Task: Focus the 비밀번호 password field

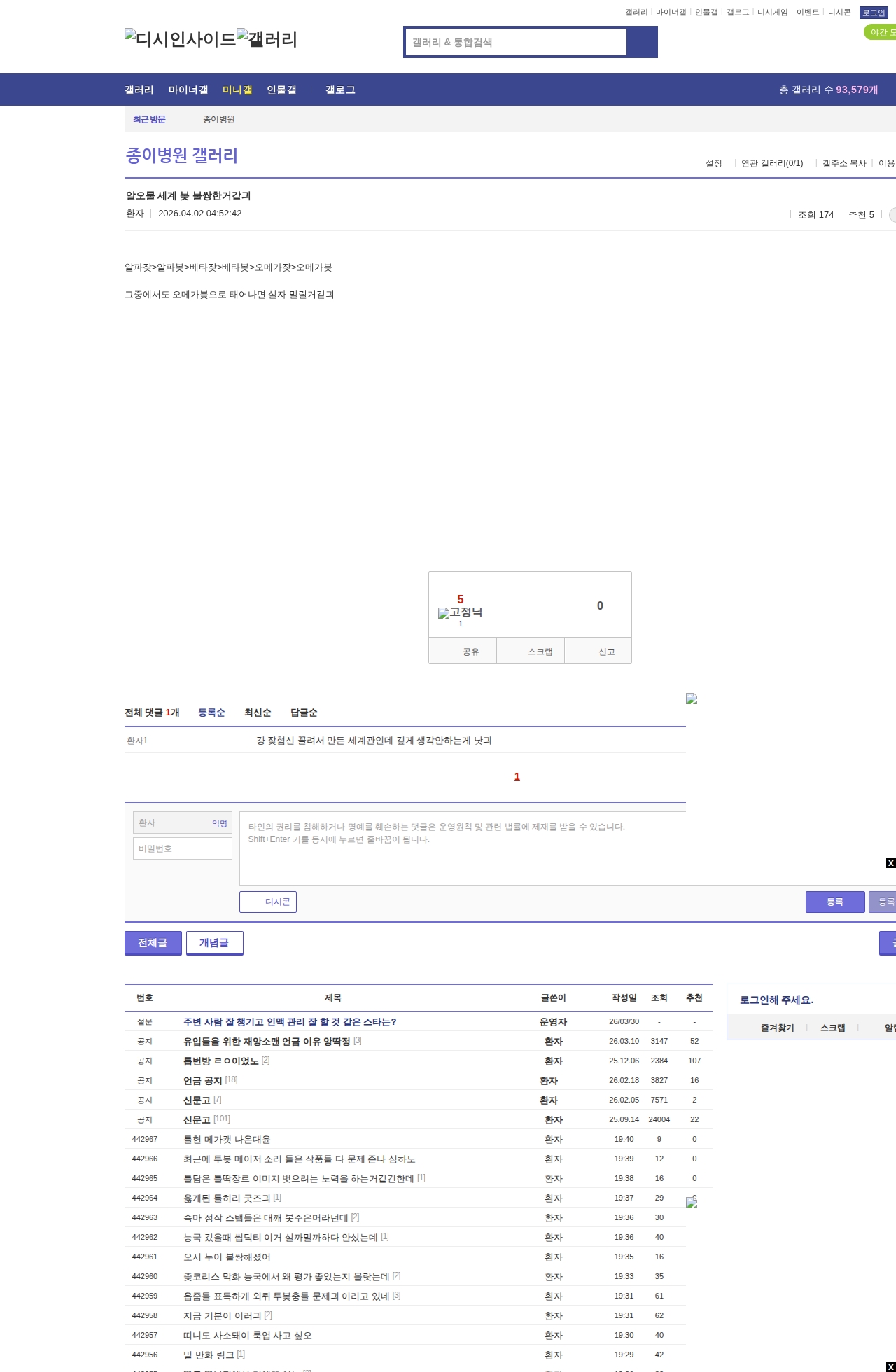Action: click(x=183, y=848)
